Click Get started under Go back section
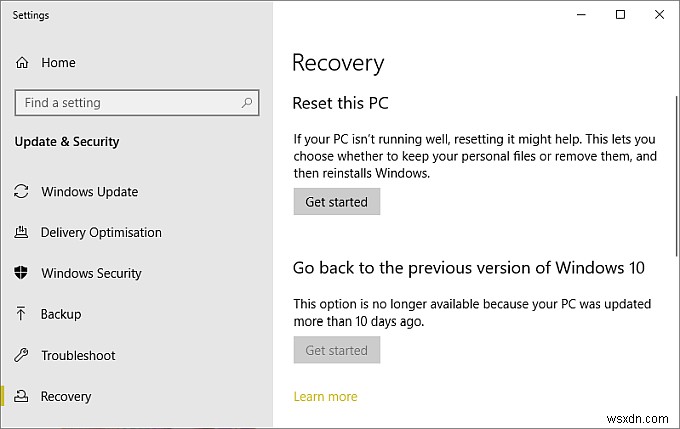The height and width of the screenshot is (429, 680). 336,351
